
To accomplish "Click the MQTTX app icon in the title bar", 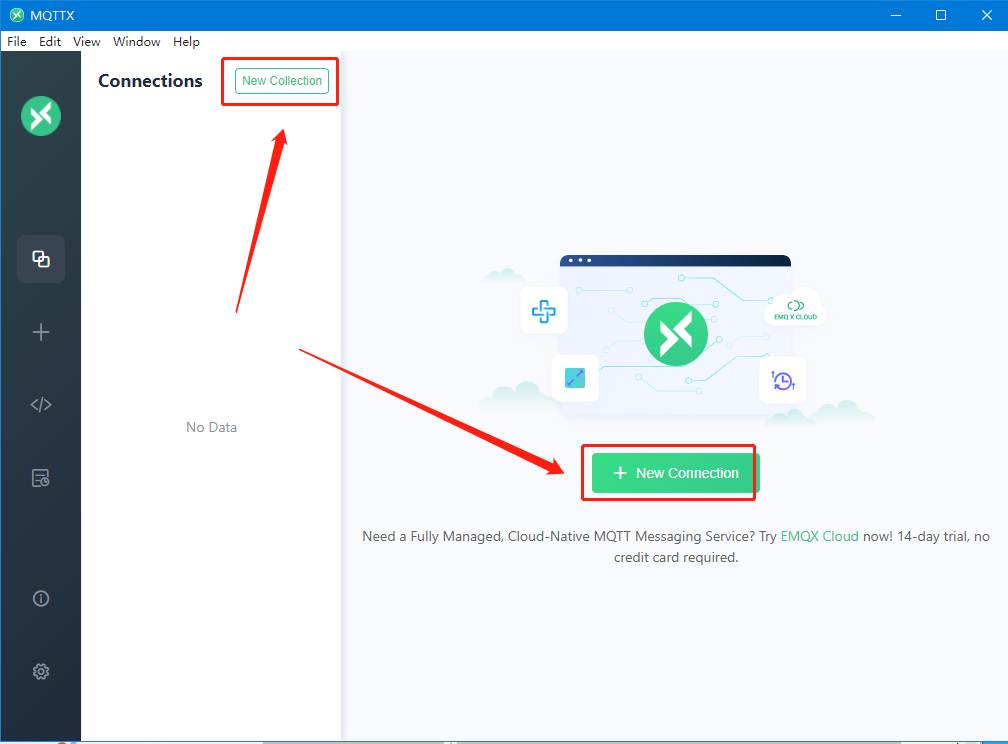I will click(x=16, y=15).
